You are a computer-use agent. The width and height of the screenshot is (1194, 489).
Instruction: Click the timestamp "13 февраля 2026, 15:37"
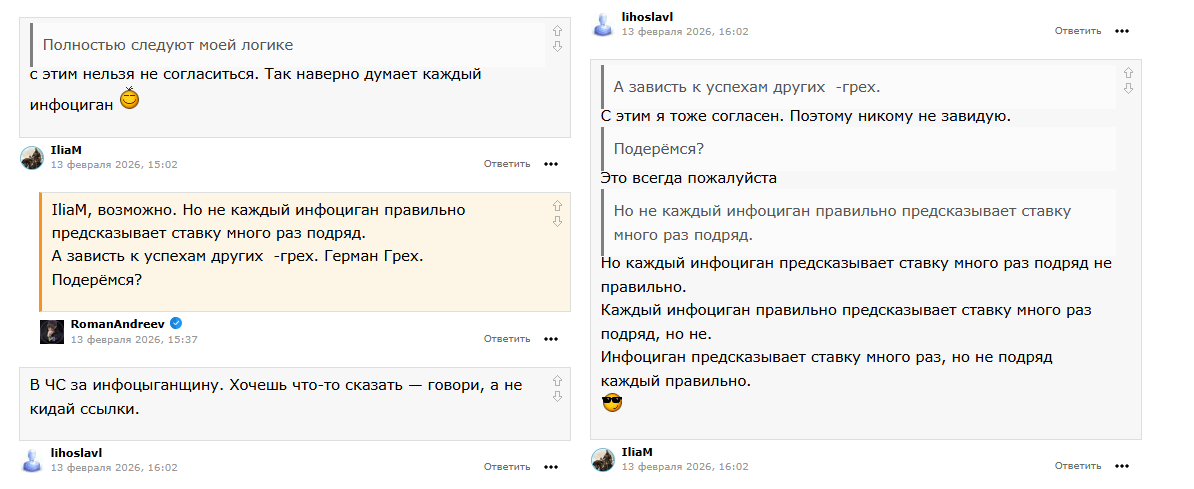point(134,340)
